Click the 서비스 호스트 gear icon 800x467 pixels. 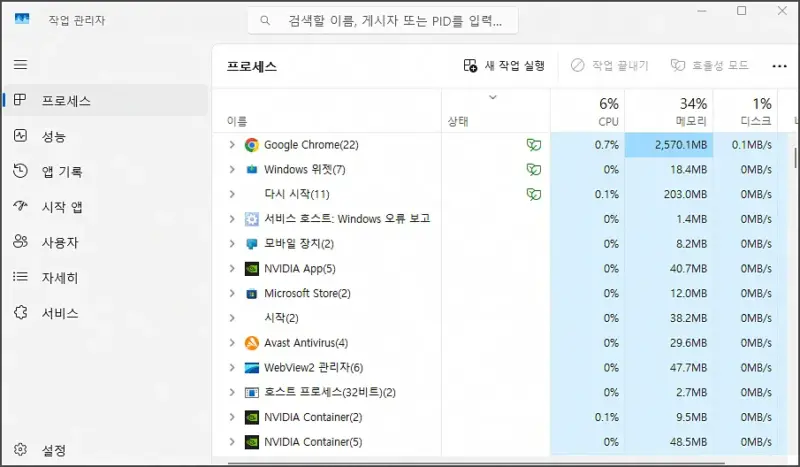252,219
